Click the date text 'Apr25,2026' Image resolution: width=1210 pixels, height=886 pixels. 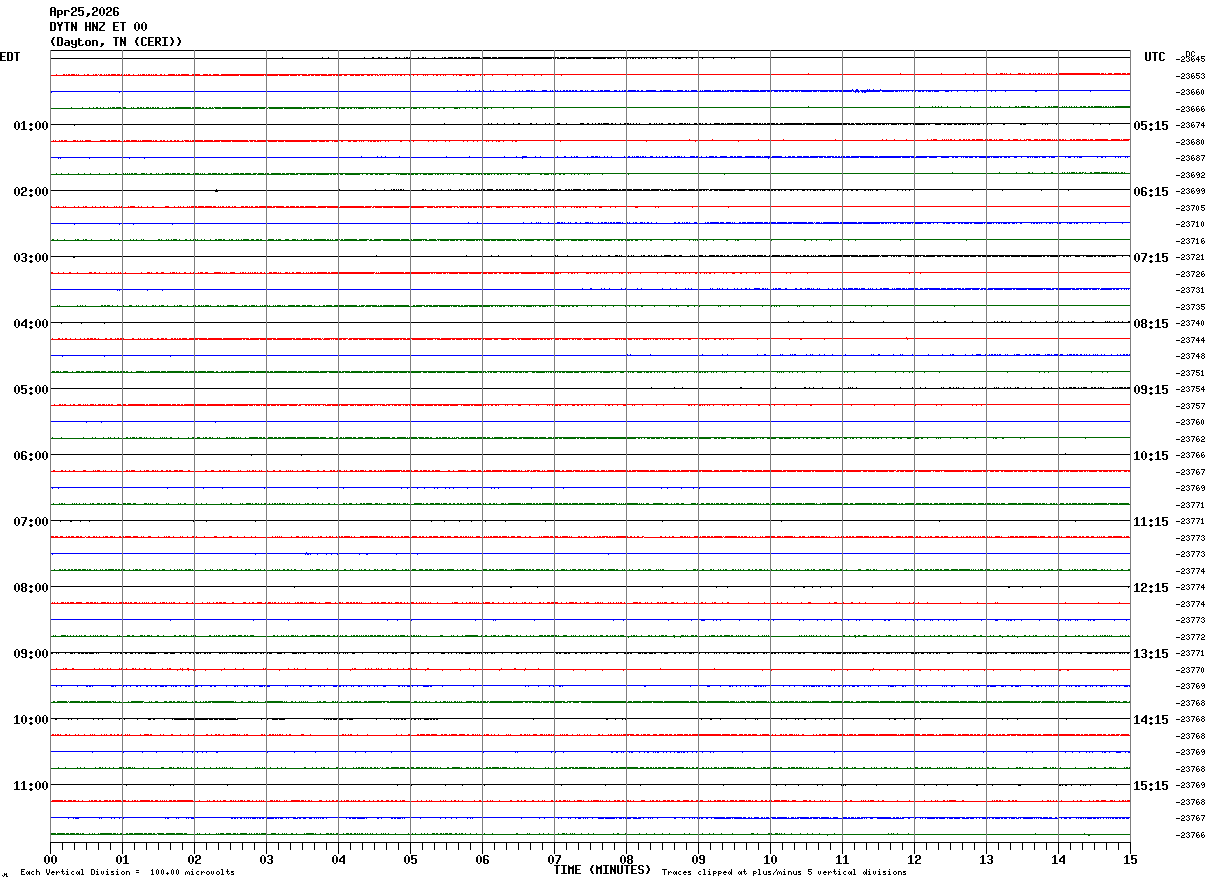point(84,12)
